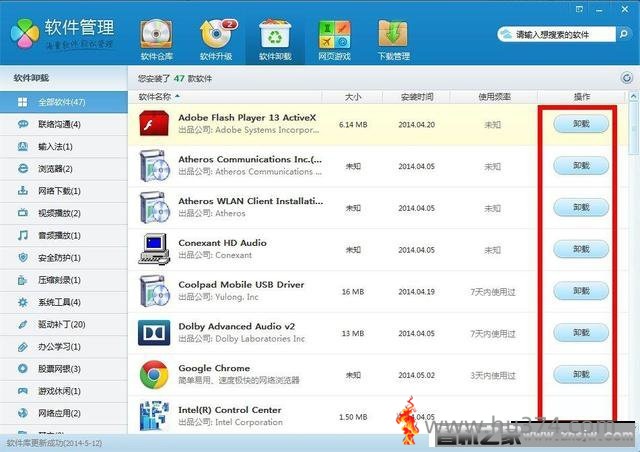
Task: Click the 软件管理 app logo
Action: (x=25, y=33)
